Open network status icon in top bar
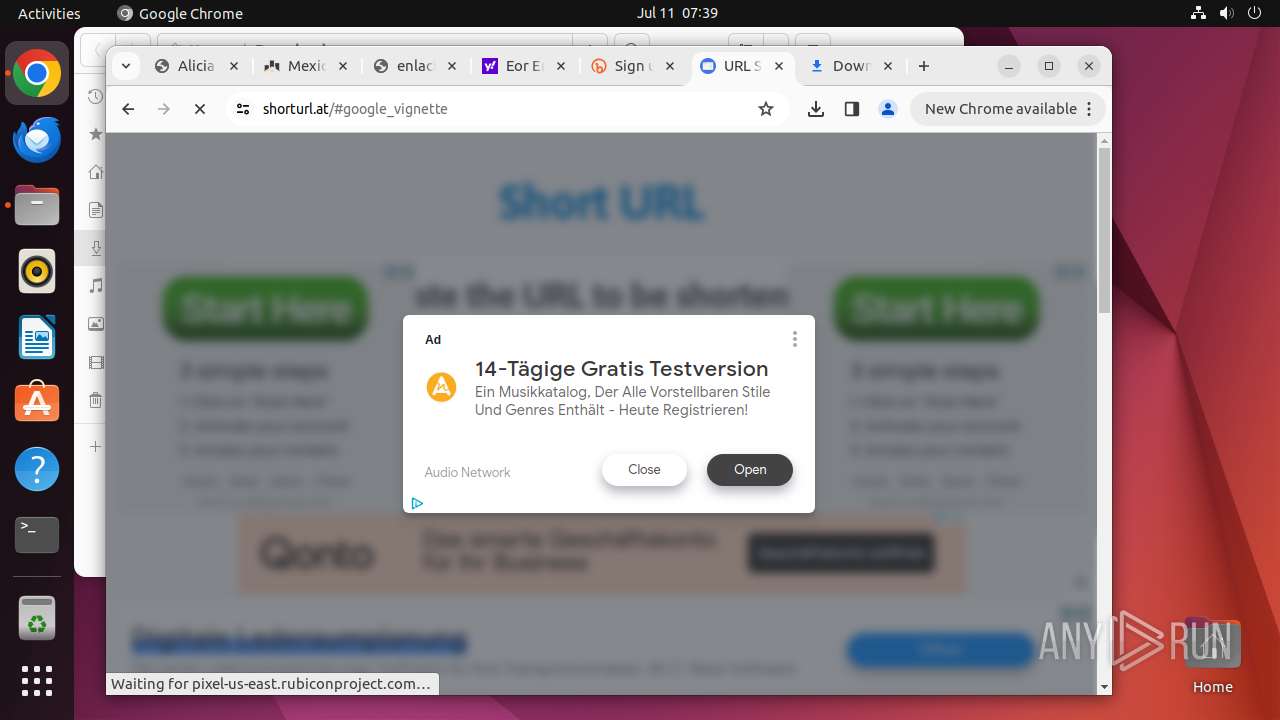Screen dimensions: 1280x720 click(x=1199, y=13)
